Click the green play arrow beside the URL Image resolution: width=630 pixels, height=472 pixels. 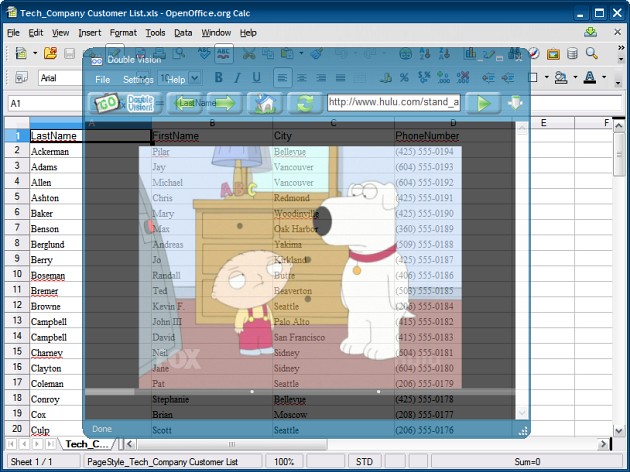[484, 104]
